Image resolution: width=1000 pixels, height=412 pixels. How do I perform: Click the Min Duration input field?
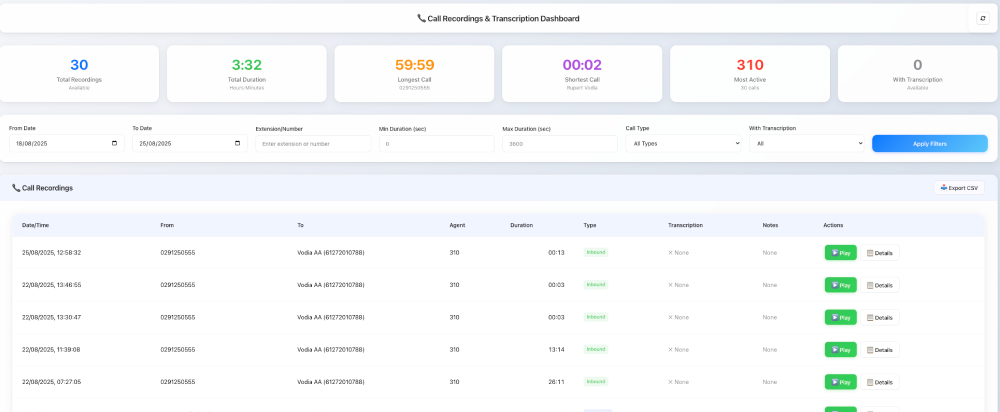pos(436,143)
